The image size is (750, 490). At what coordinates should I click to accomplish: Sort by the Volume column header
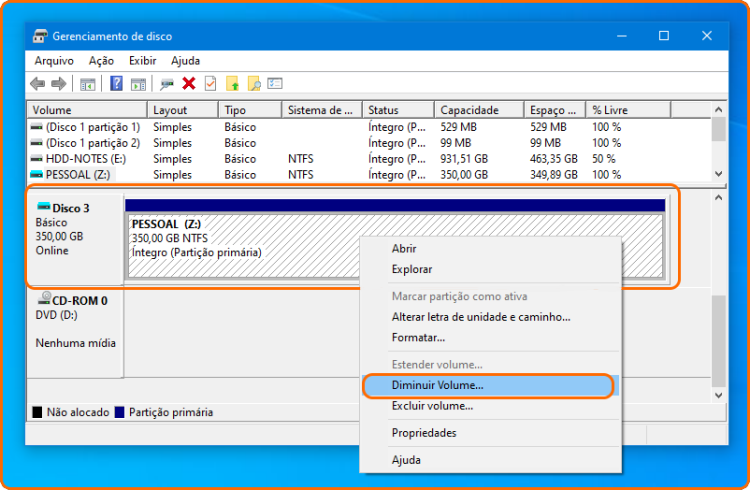pyautogui.click(x=87, y=110)
